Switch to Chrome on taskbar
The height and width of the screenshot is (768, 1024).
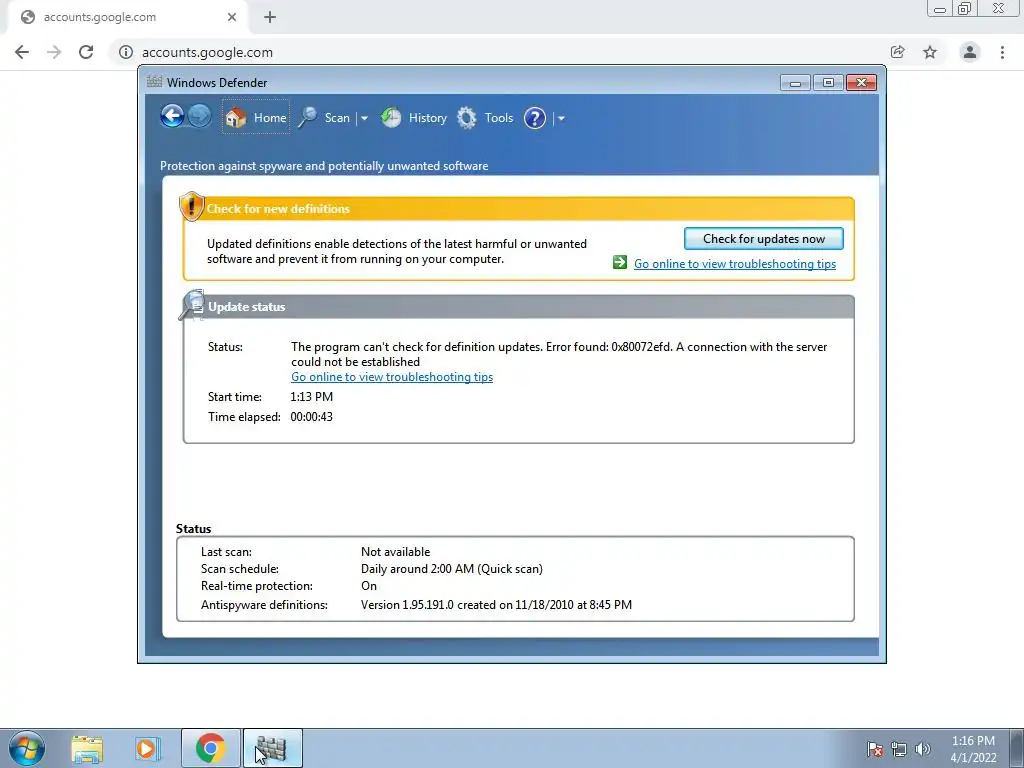pos(210,748)
